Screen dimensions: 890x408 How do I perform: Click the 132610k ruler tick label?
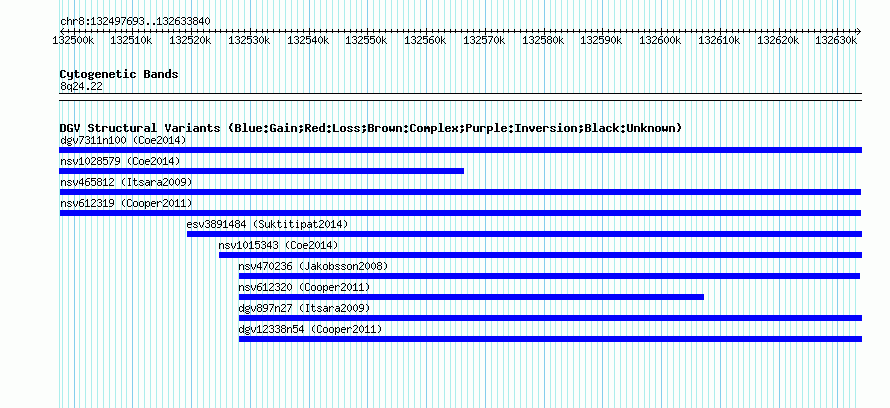pos(719,40)
